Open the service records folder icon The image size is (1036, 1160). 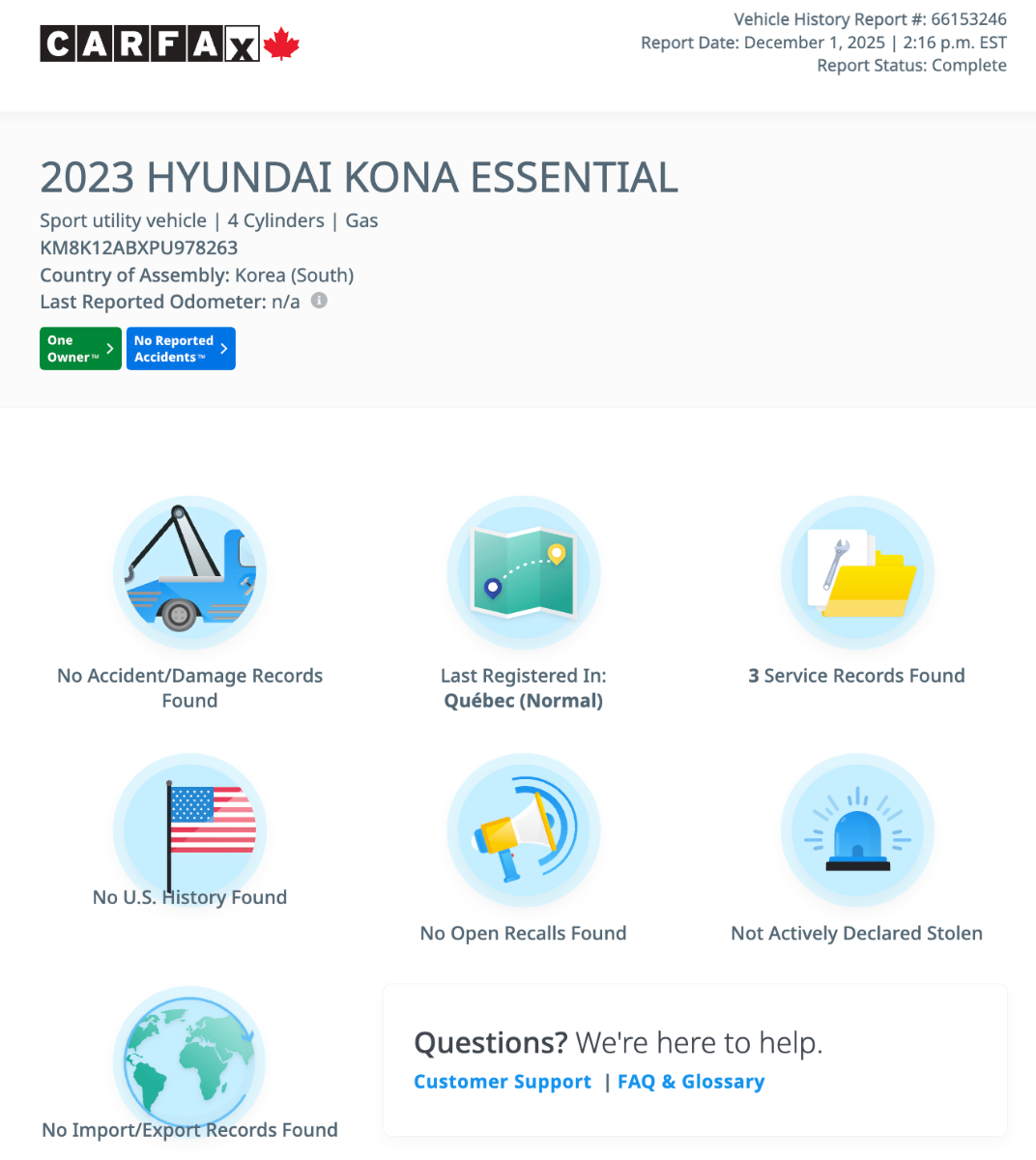(857, 572)
